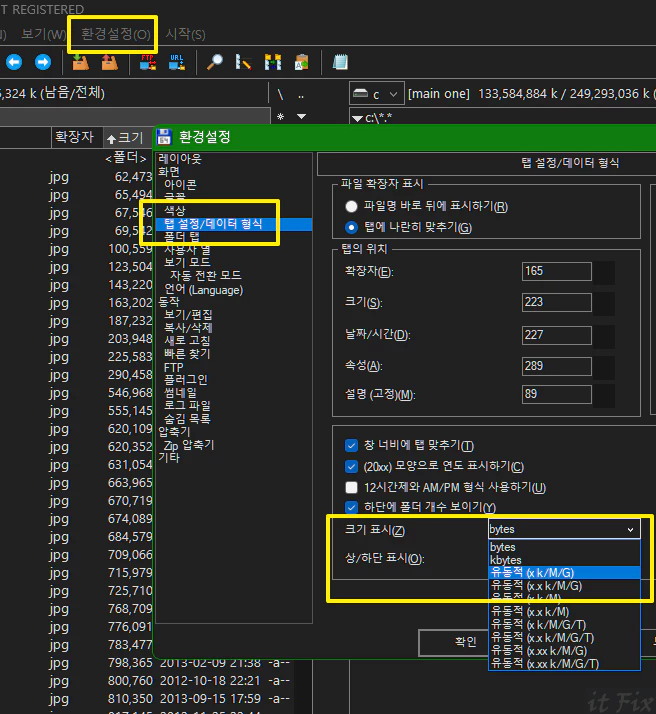The image size is (656, 714).
Task: Select 보기 모드 in the settings tree
Action: (x=187, y=262)
